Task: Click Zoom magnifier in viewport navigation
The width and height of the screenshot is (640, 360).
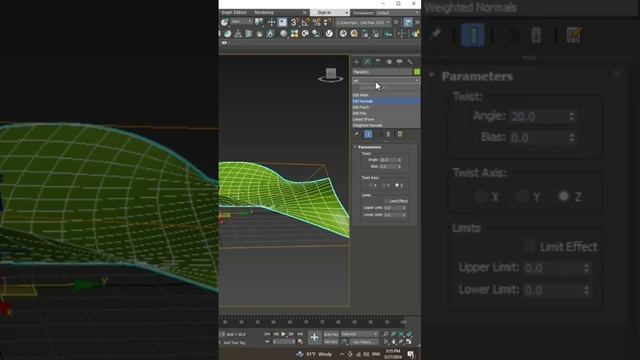Action: [386, 334]
